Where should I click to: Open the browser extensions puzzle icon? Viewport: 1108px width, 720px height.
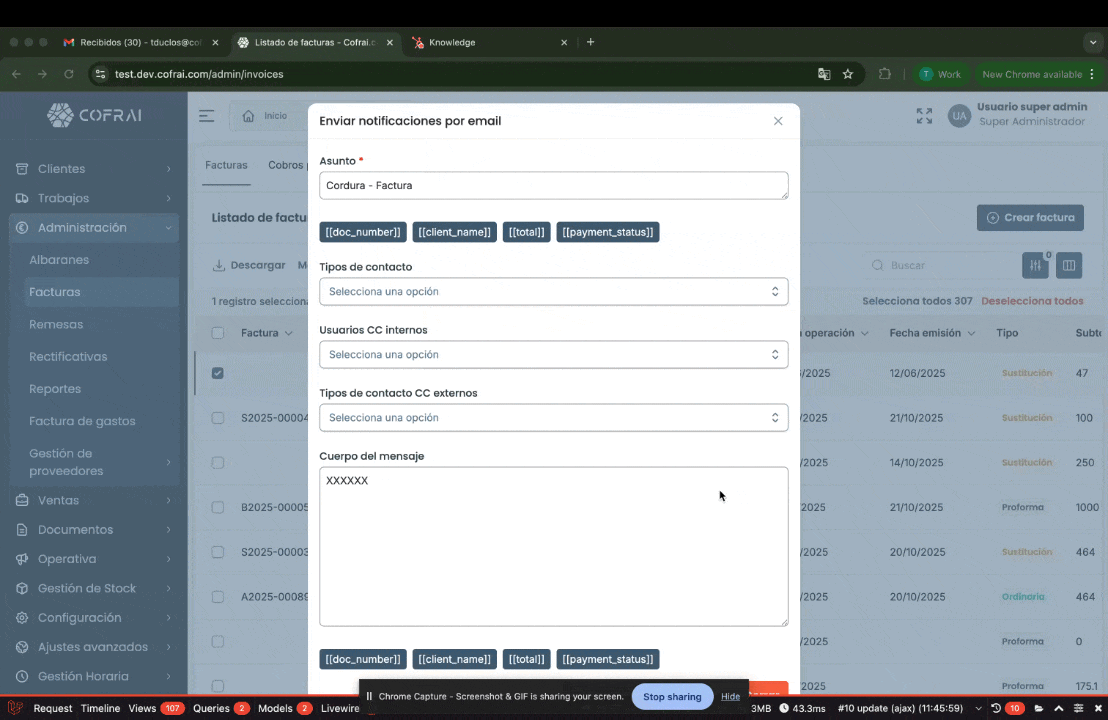coord(884,74)
